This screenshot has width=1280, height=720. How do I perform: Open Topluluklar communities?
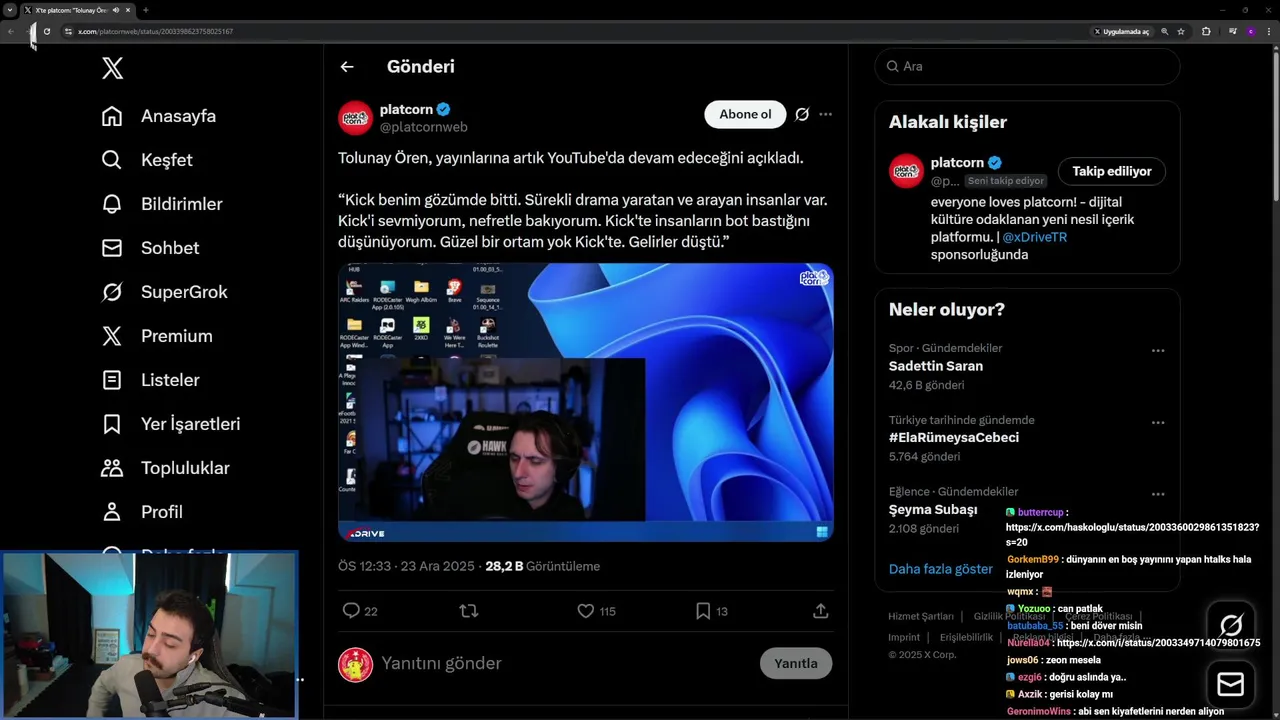click(166, 468)
